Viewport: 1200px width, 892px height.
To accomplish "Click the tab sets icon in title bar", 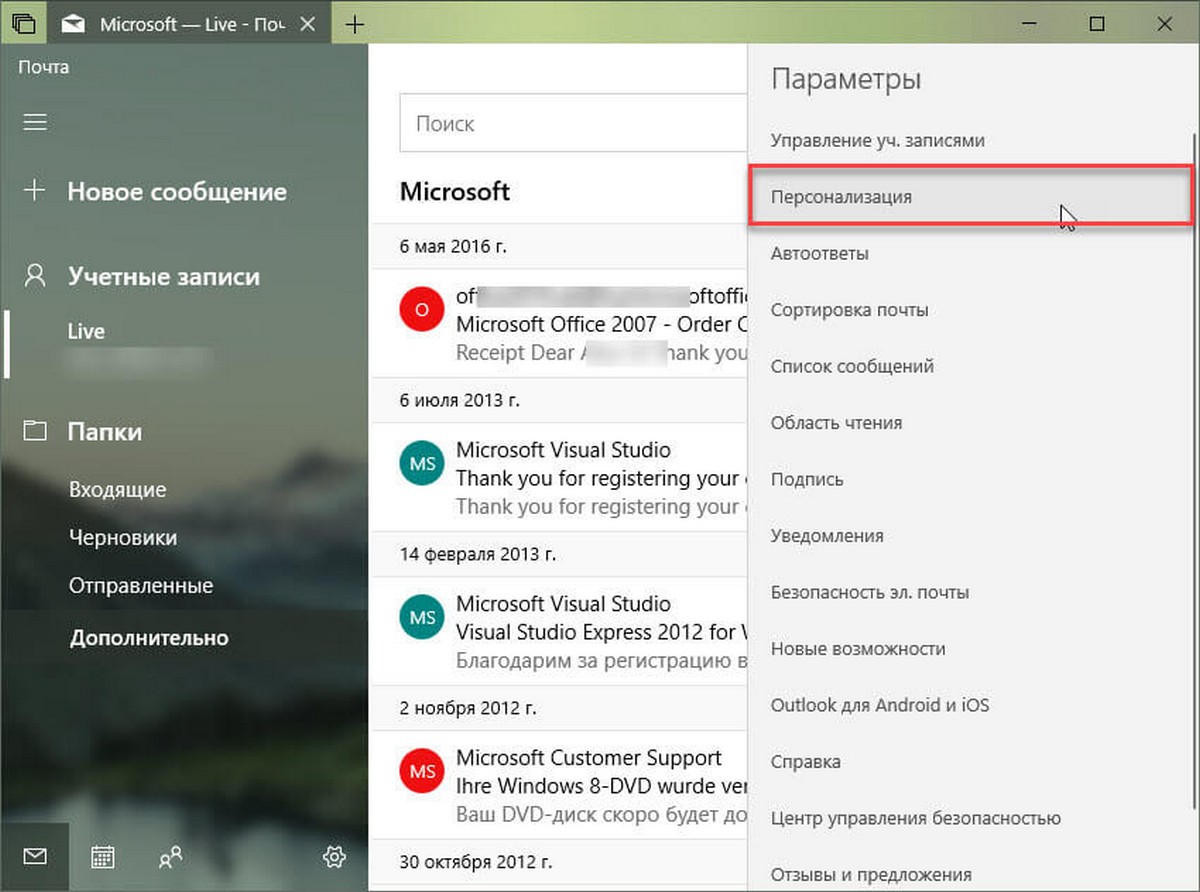I will [25, 24].
